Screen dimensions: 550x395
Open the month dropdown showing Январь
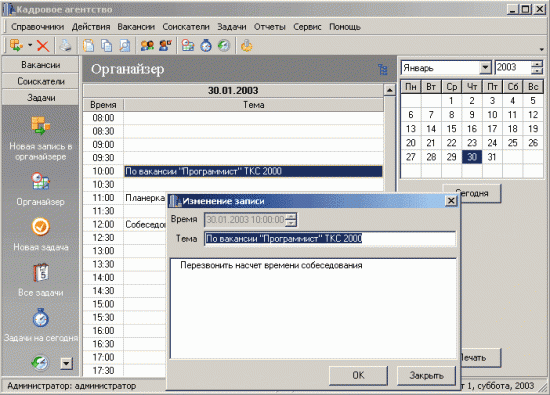(485, 67)
